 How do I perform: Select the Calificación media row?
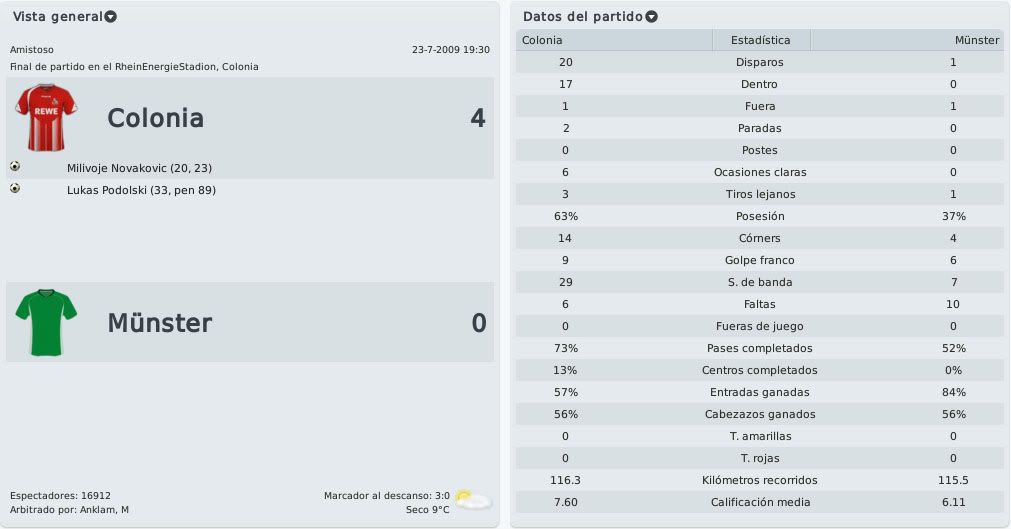pyautogui.click(x=760, y=502)
